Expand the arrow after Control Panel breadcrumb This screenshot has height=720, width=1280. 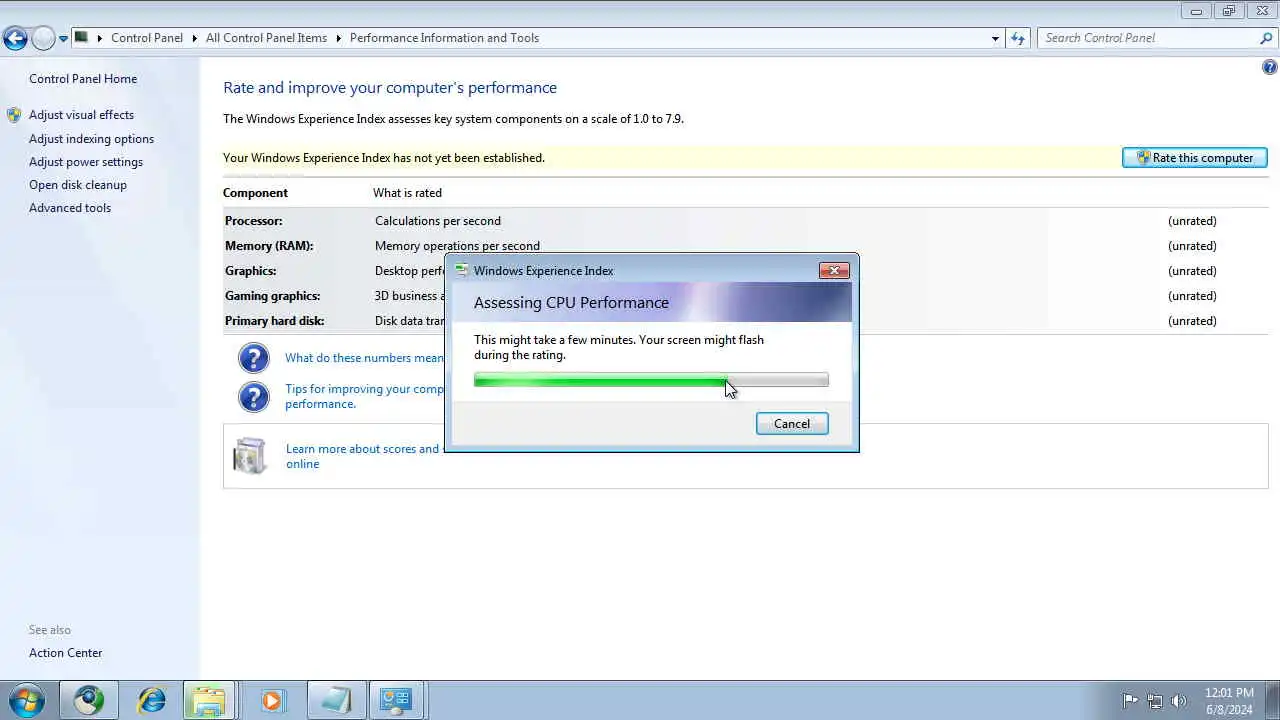(x=195, y=38)
